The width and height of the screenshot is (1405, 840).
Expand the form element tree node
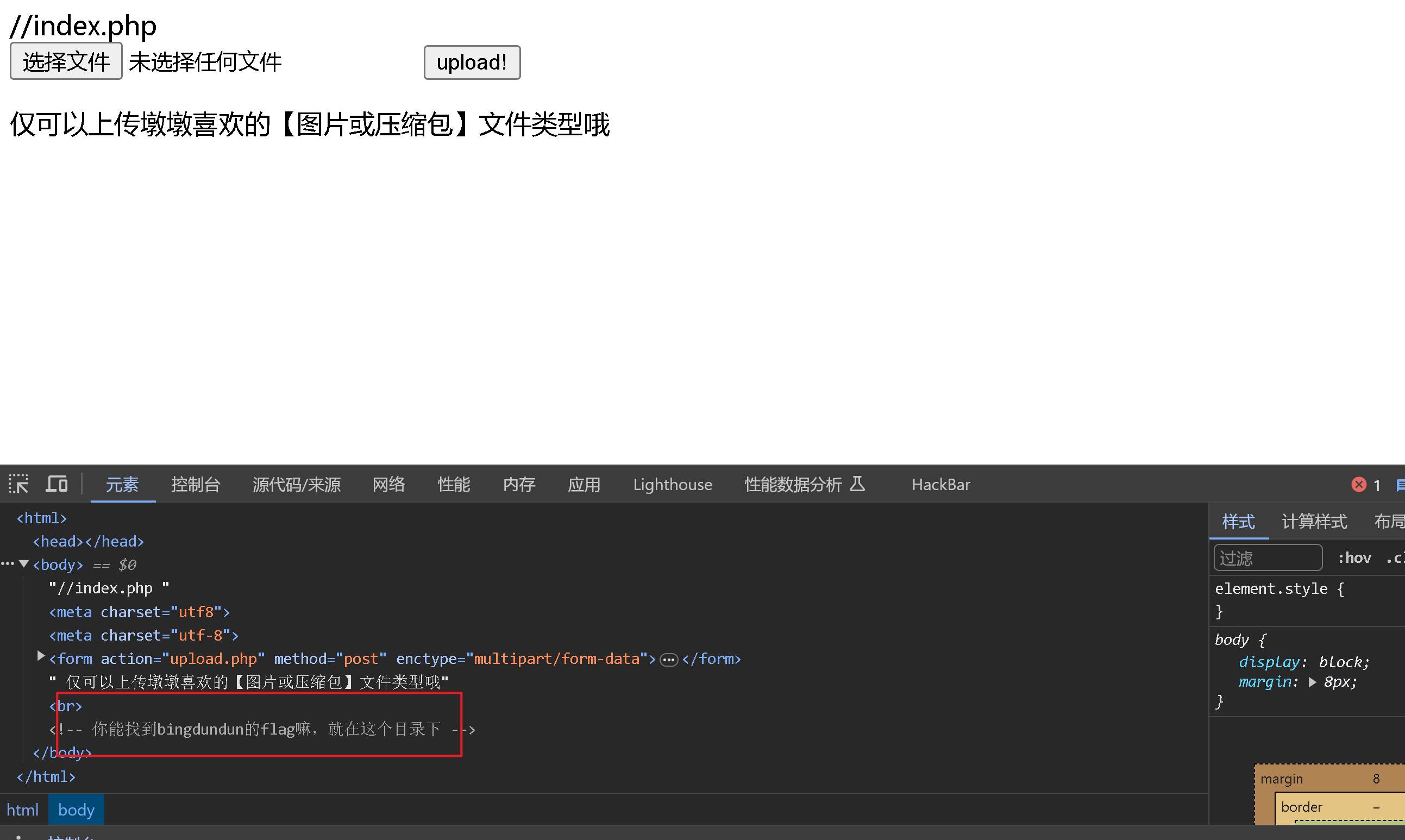click(41, 656)
